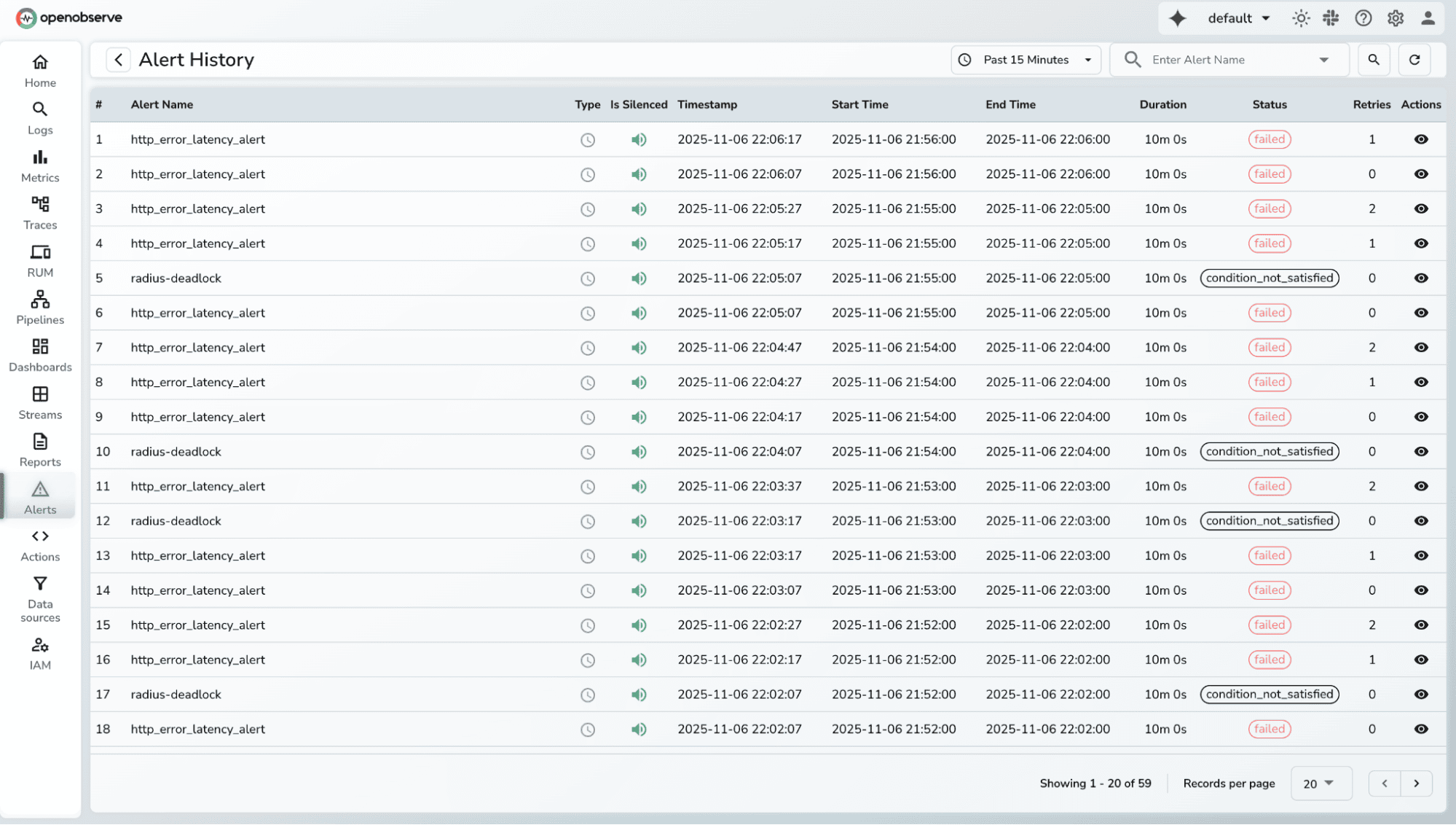Click the failed status badge in row 3
This screenshot has width=1456, height=825.
(1270, 209)
